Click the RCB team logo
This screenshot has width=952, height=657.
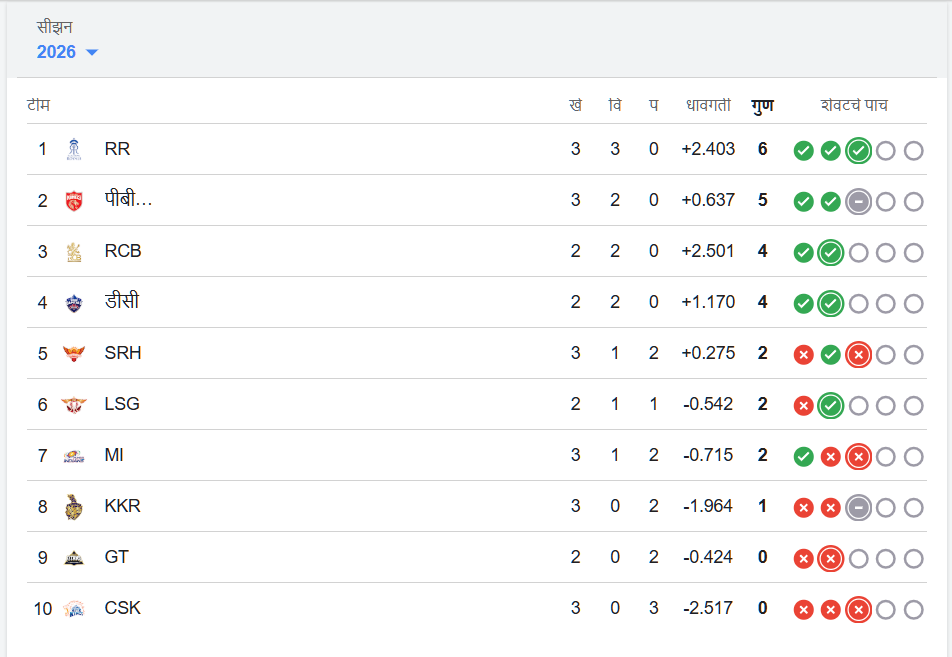pos(73,252)
